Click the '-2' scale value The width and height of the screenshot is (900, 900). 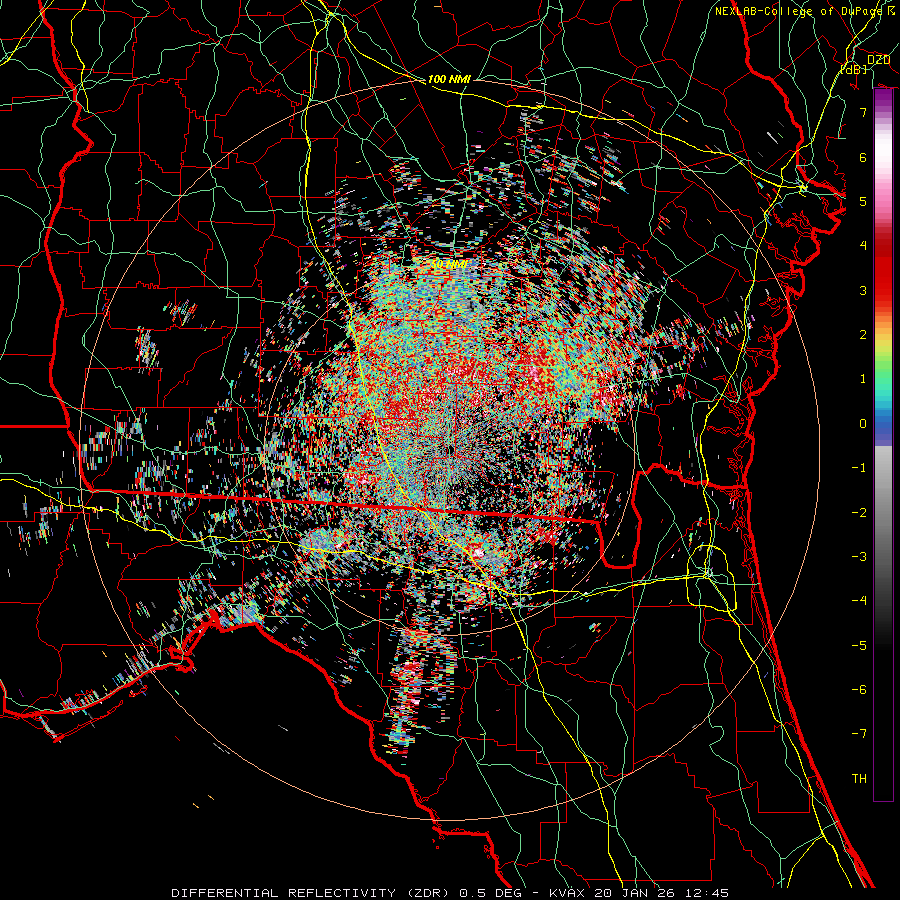(x=859, y=513)
